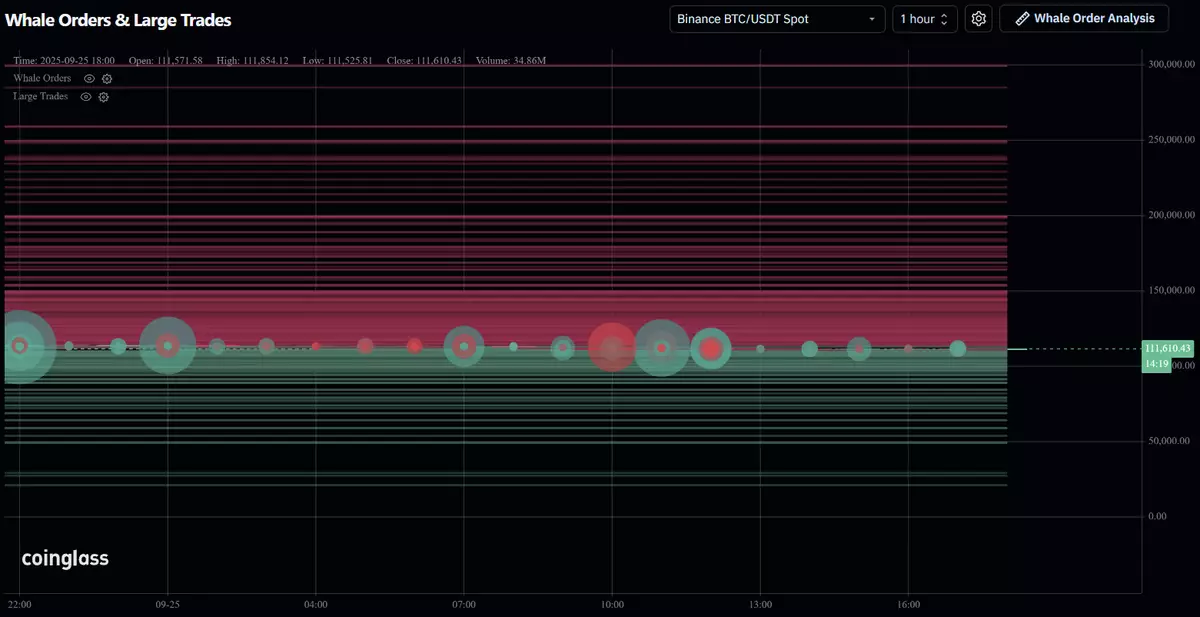This screenshot has width=1200, height=617.
Task: Click the large red trade bubble at 10:00
Action: tap(612, 346)
